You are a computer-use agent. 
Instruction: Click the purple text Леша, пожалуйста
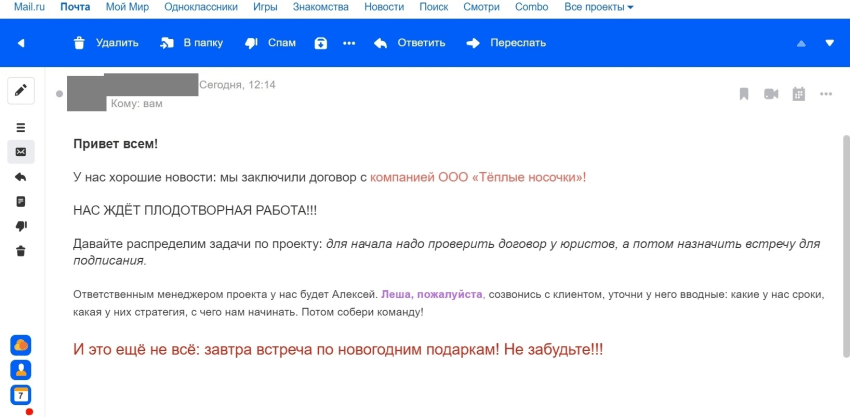432,294
